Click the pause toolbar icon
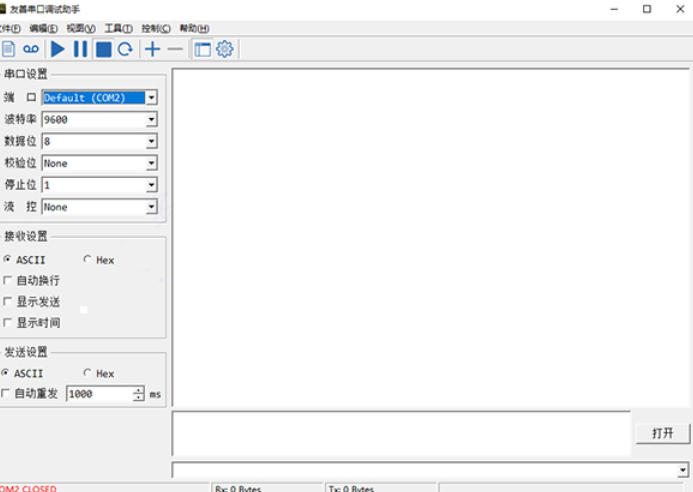693x492 pixels. 80,49
